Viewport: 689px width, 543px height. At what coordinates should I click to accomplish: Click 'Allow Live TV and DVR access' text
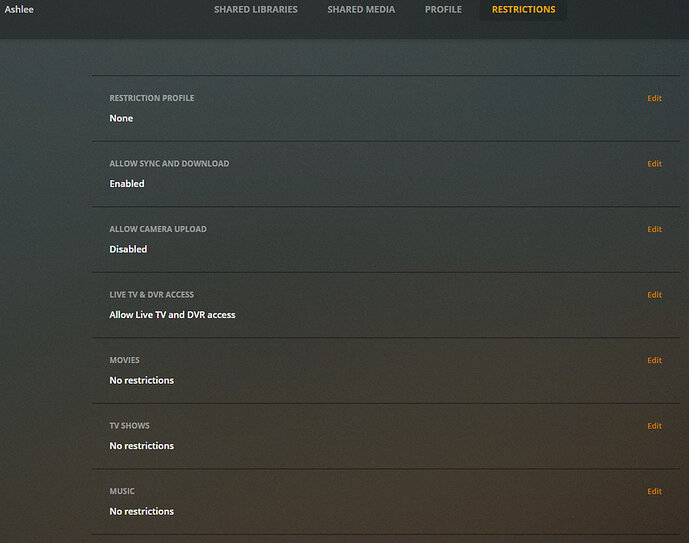coord(172,315)
